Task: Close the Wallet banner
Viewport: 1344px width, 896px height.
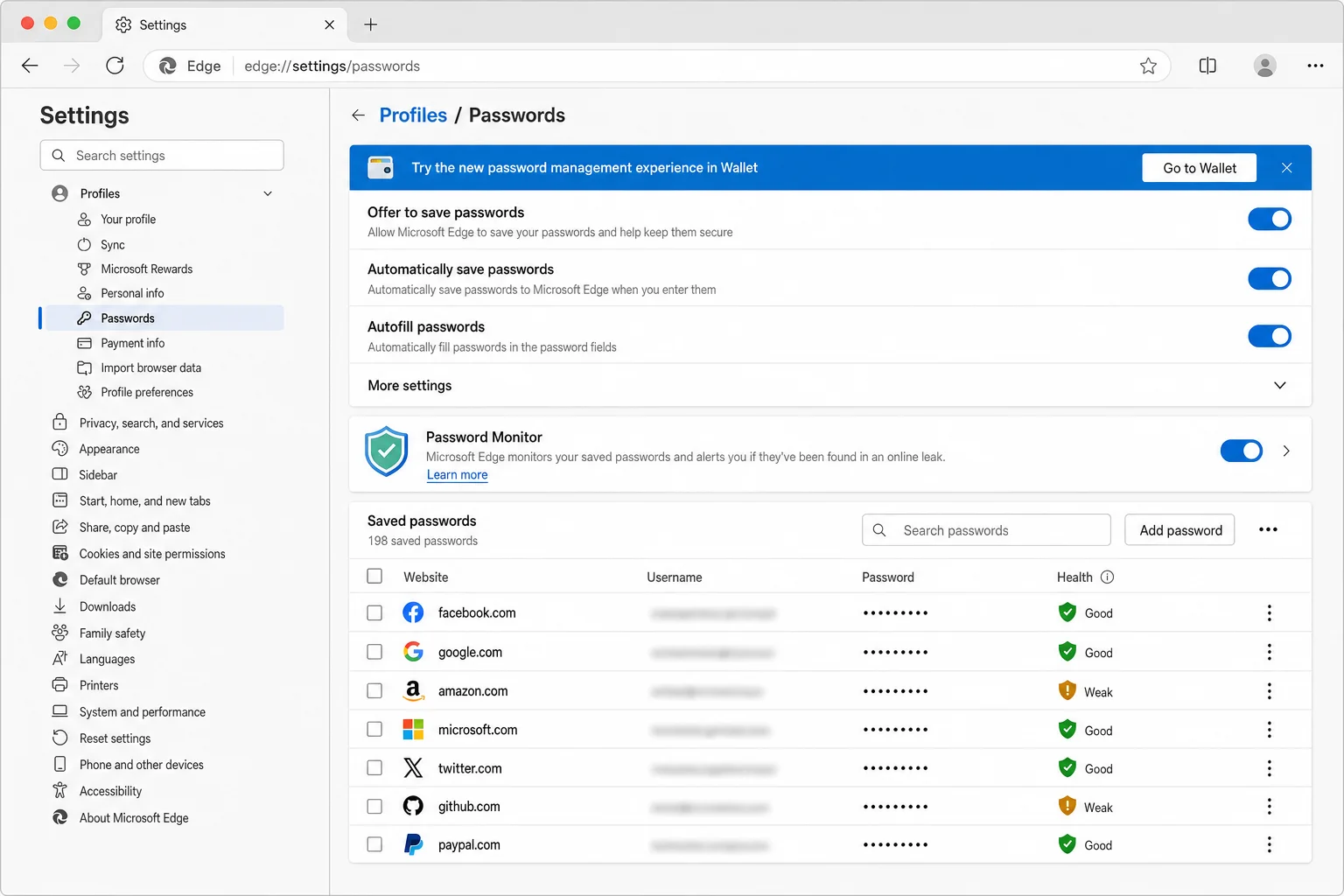Action: click(x=1286, y=168)
